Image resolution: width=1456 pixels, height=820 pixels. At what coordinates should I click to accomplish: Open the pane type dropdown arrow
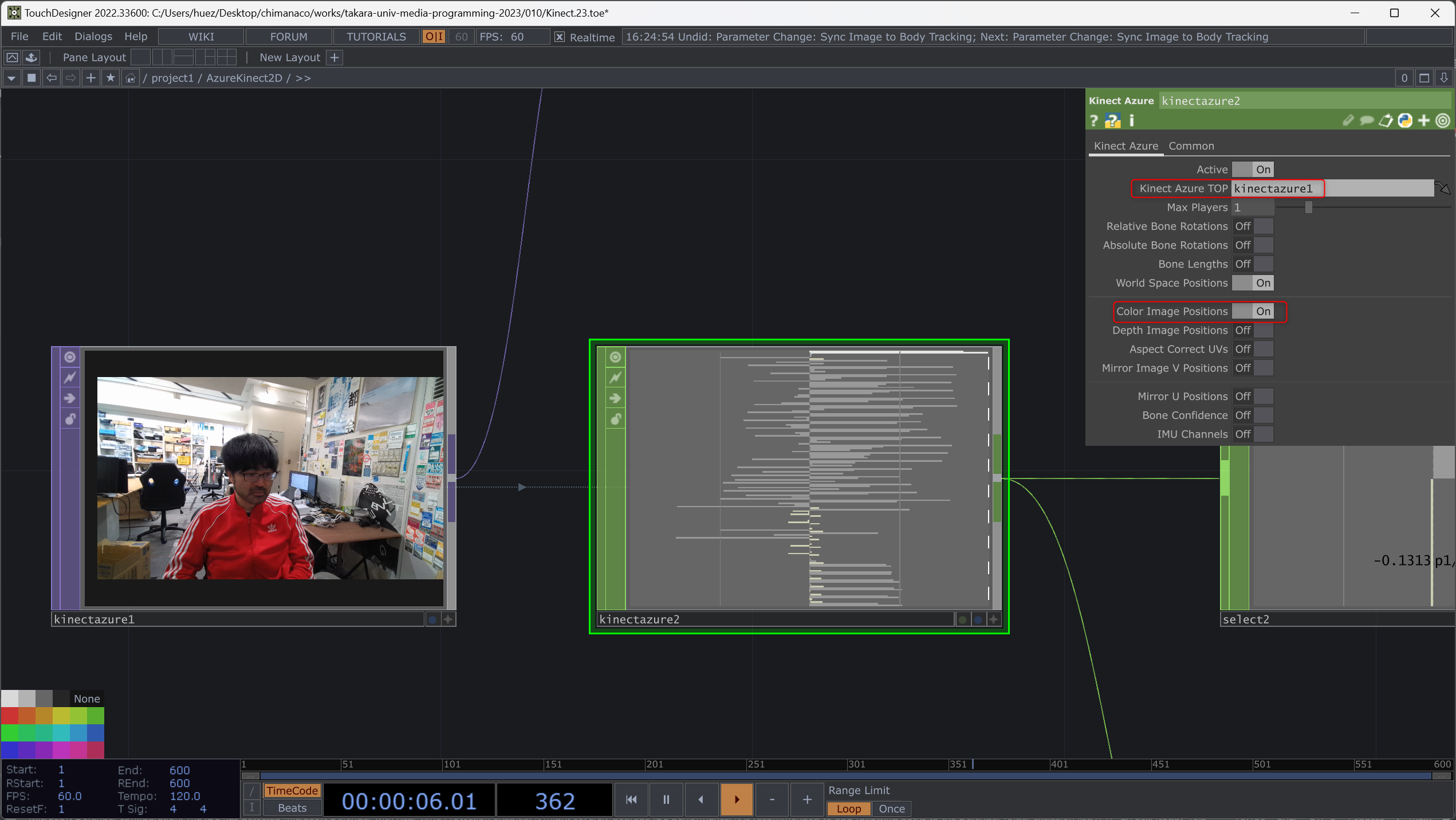tap(11, 78)
